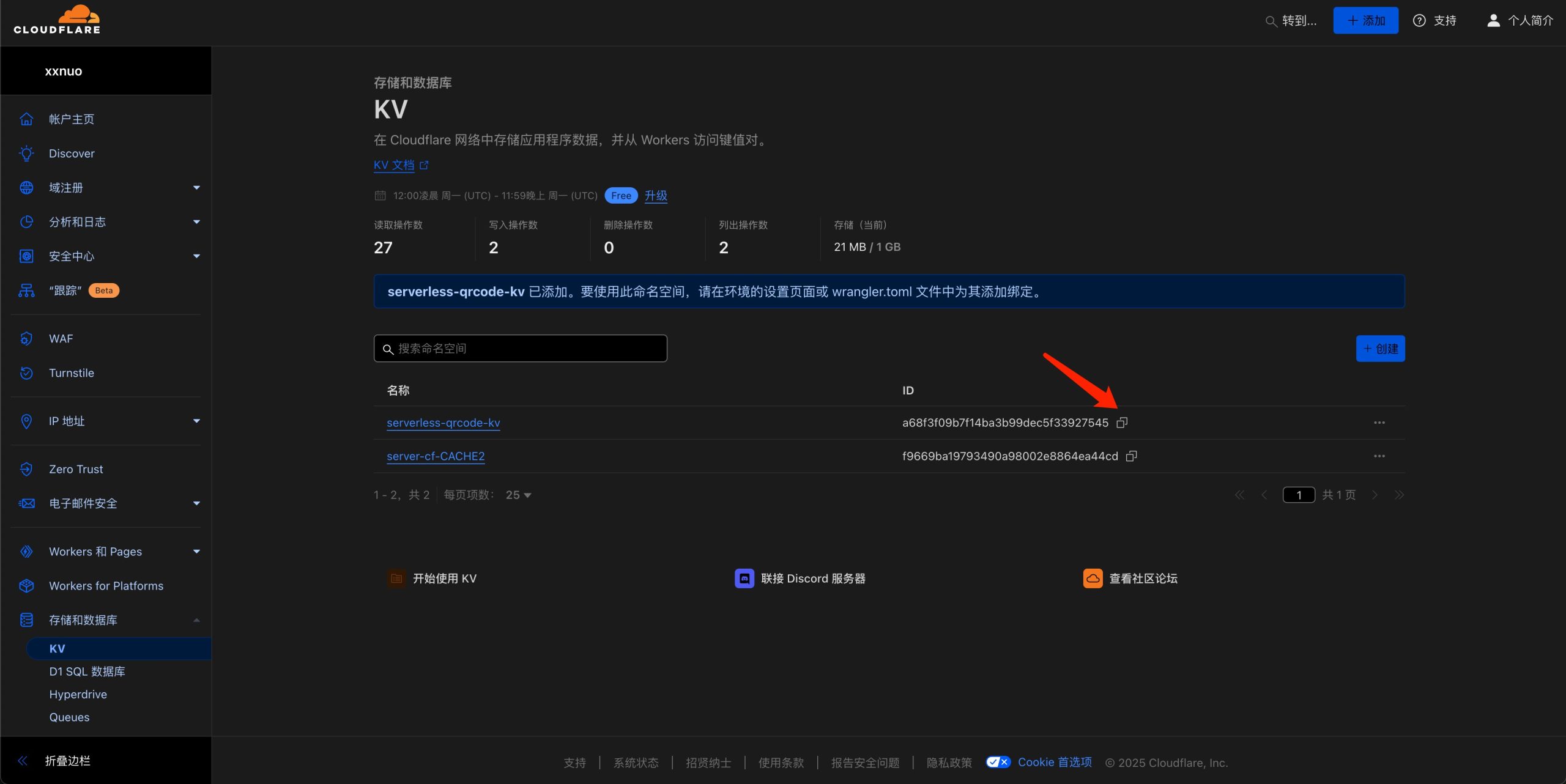Image resolution: width=1566 pixels, height=784 pixels.
Task: Click the 创建 button
Action: [x=1380, y=349]
